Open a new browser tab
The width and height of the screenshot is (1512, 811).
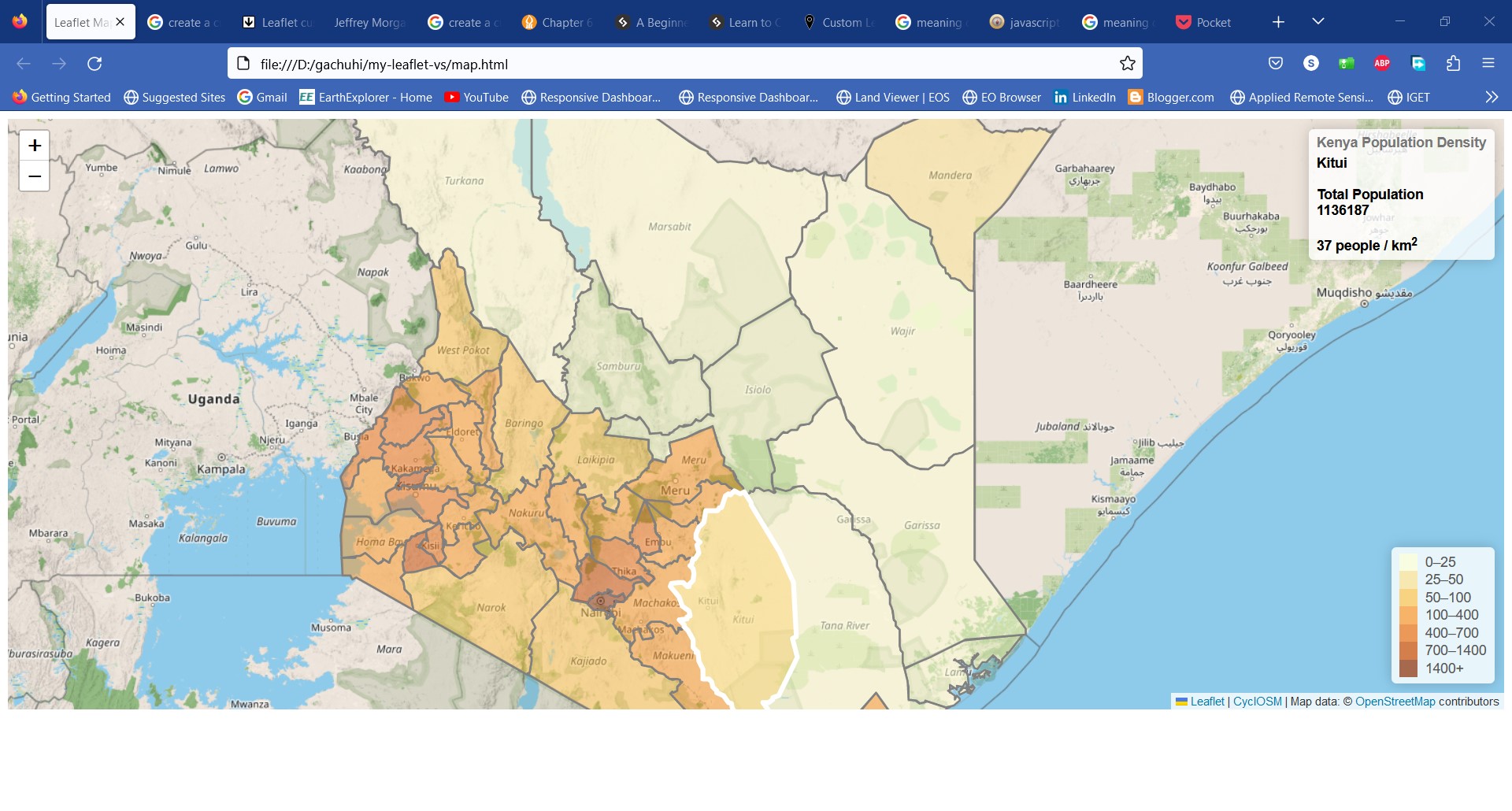(1278, 22)
